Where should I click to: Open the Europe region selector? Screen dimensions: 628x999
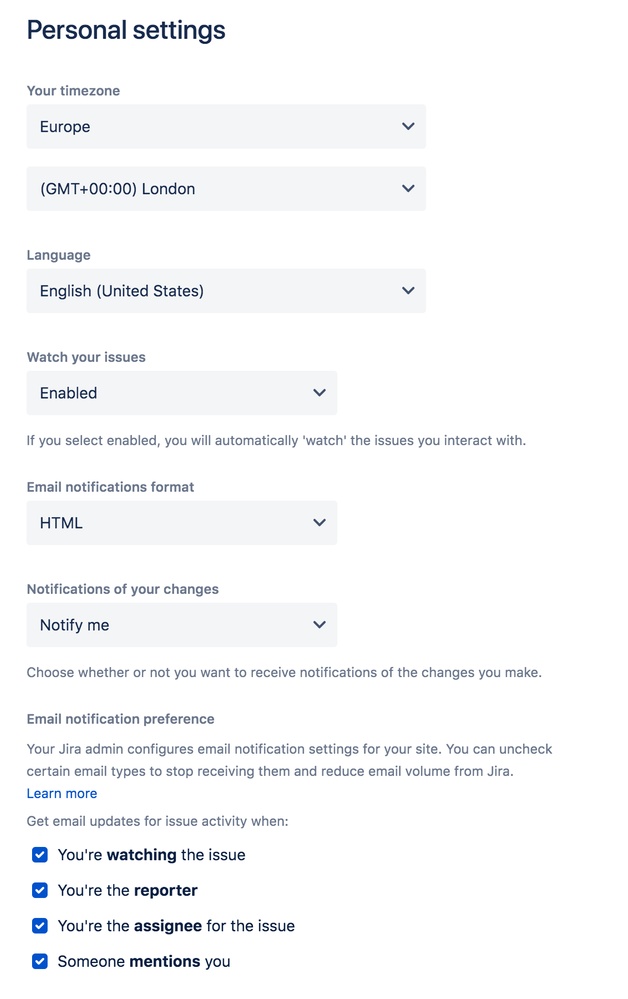[226, 126]
